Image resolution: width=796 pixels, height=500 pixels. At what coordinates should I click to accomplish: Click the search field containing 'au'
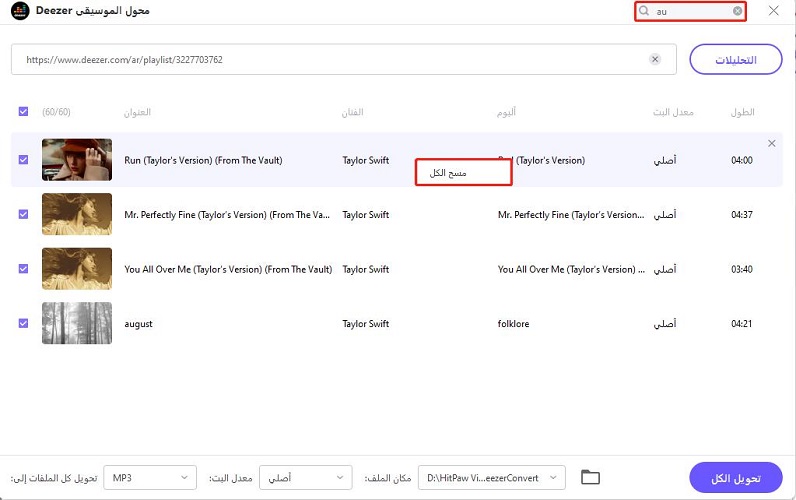(690, 11)
